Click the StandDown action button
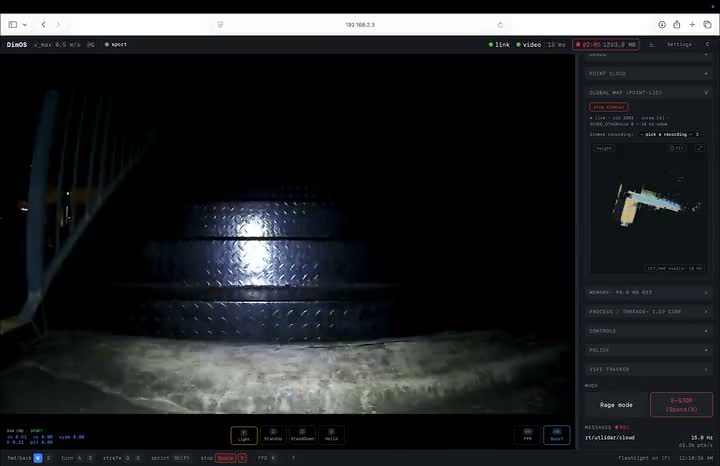 (302, 435)
